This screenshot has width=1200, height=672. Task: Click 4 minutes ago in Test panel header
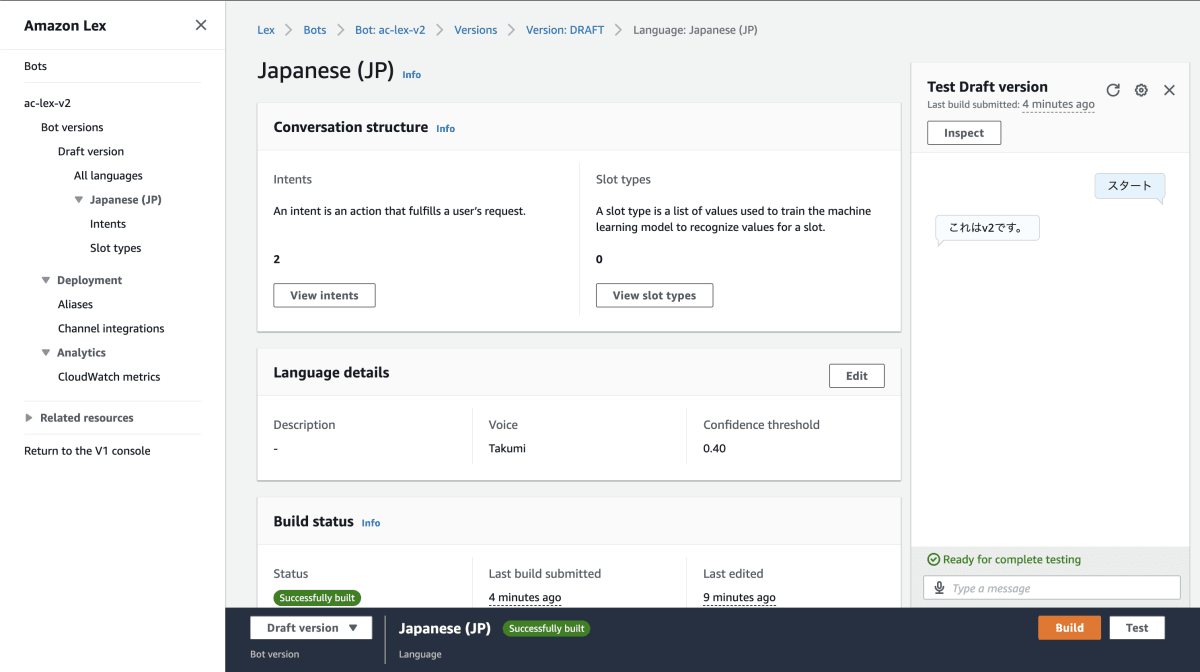pyautogui.click(x=1058, y=104)
